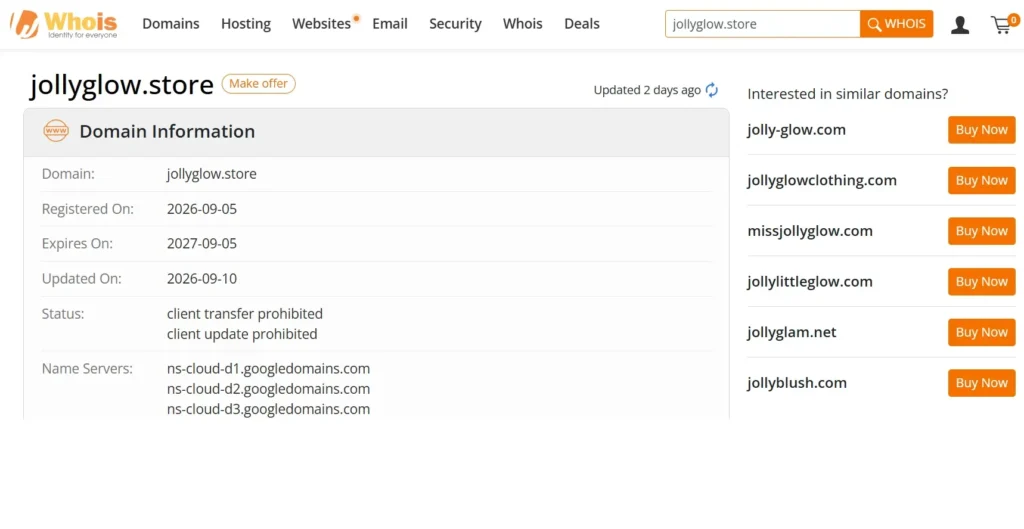Buy Now for jolly-glow.com

[x=982, y=129]
